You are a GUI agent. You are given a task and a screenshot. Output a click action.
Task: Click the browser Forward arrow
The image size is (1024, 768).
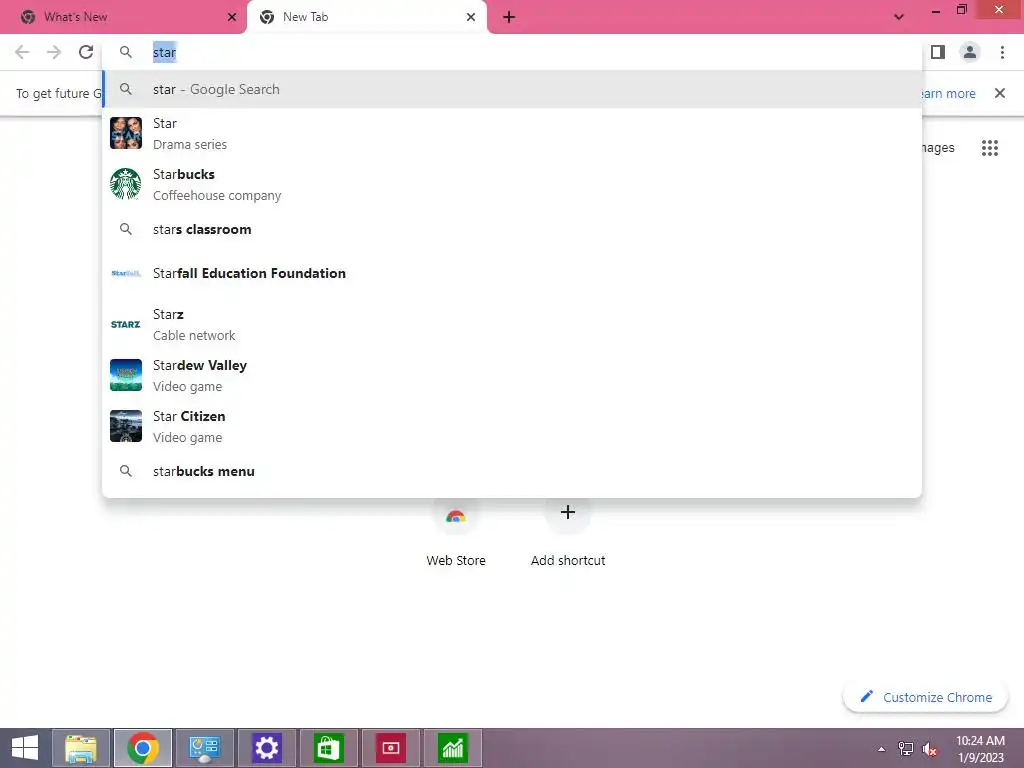pos(54,52)
